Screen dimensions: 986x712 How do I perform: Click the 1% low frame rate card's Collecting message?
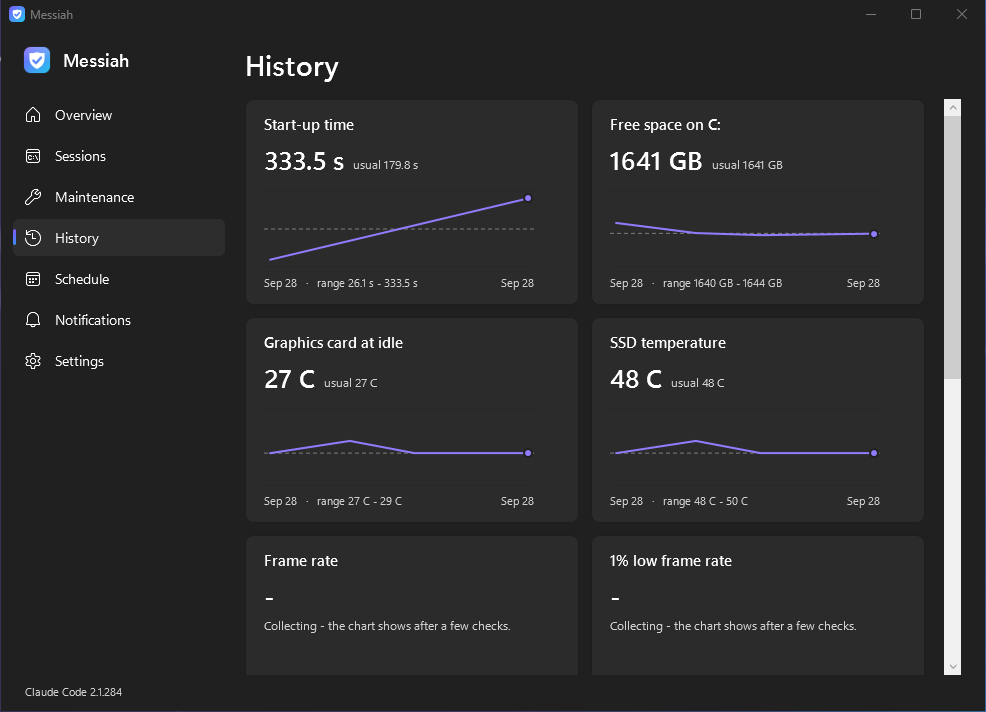point(733,626)
